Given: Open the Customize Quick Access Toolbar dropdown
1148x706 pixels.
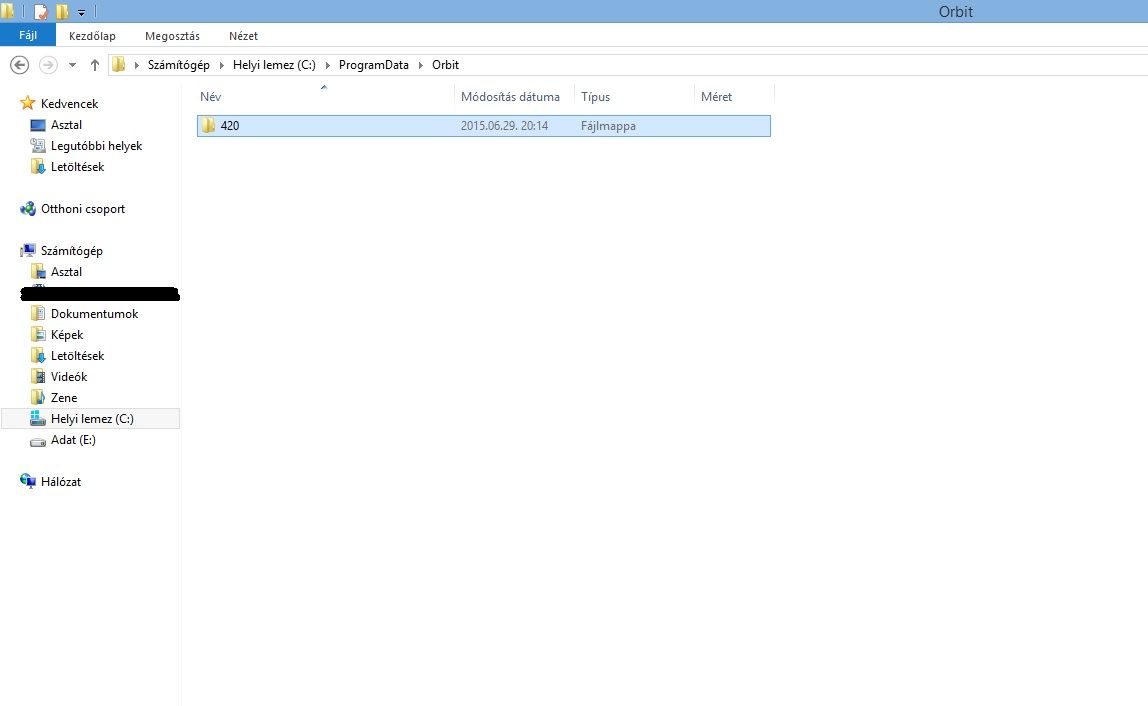Looking at the screenshot, I should coord(81,12).
